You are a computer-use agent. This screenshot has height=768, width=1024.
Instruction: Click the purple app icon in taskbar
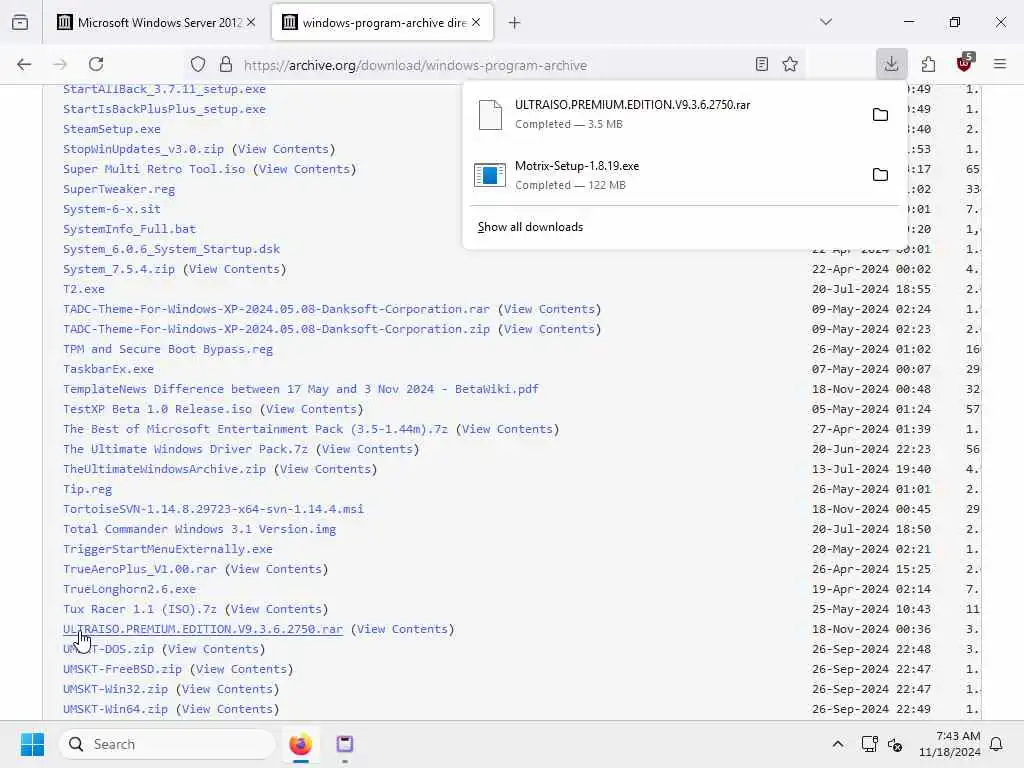pos(345,744)
